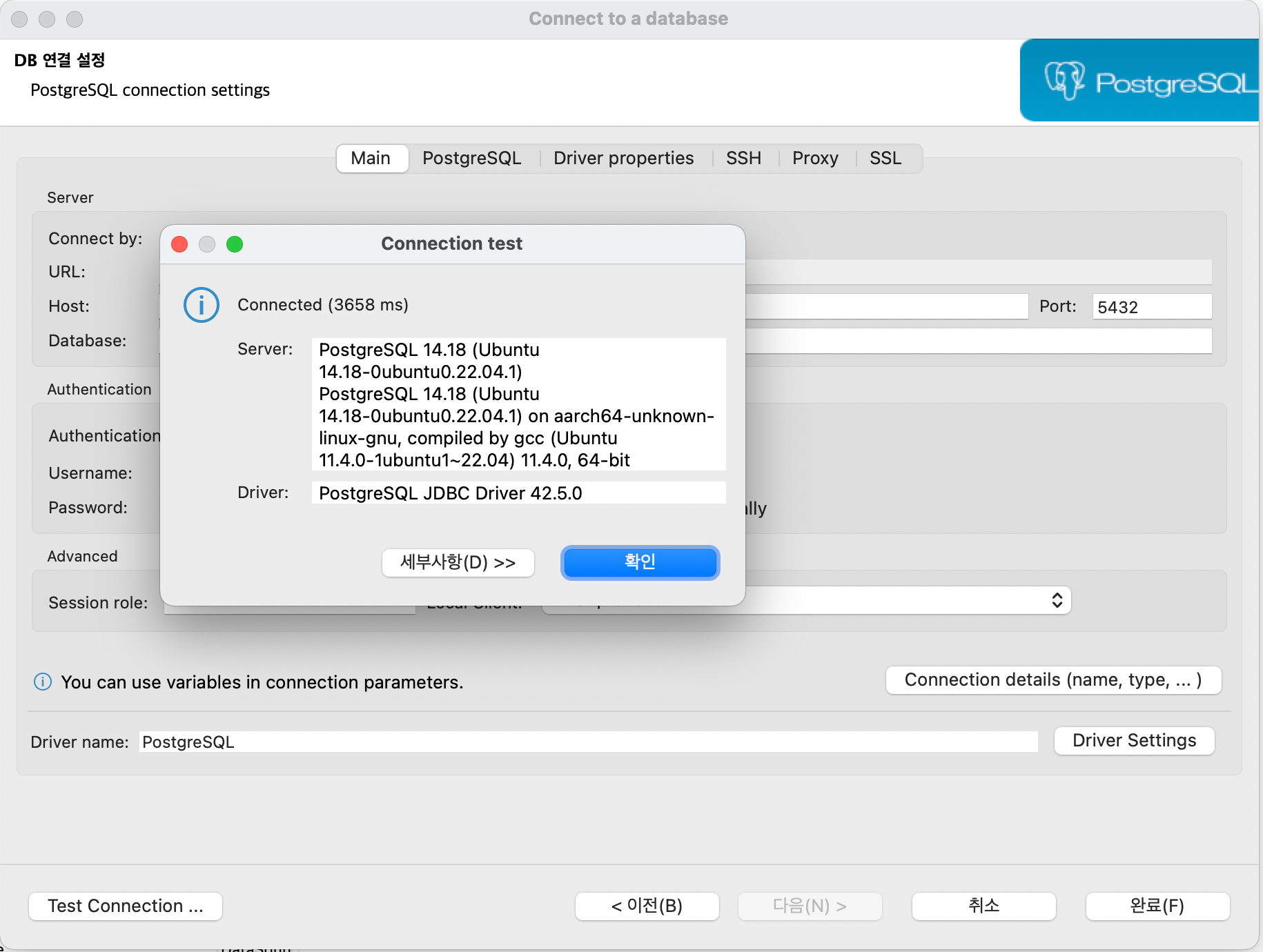Click the Test Connection ... button

126,906
